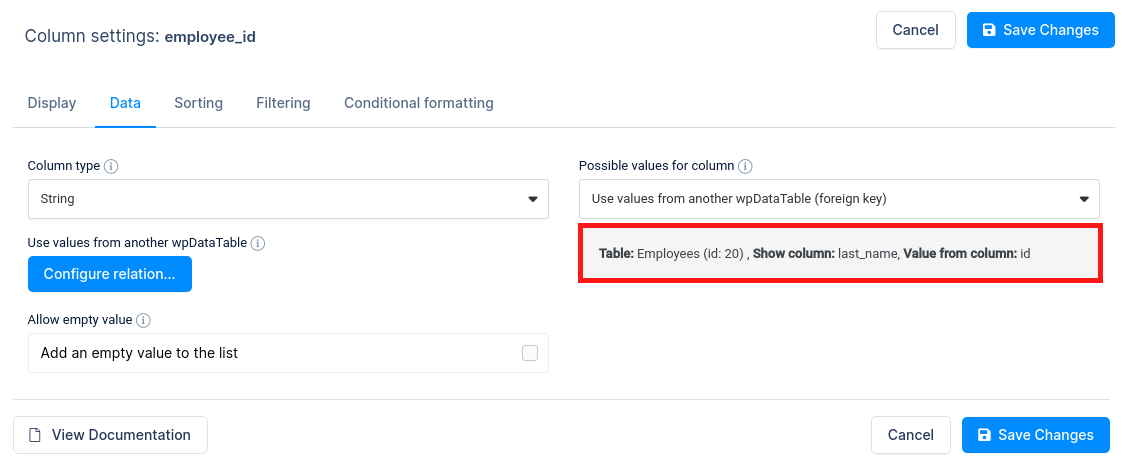
Task: Click floppy disk icon in bottom Save Changes
Action: click(x=984, y=435)
